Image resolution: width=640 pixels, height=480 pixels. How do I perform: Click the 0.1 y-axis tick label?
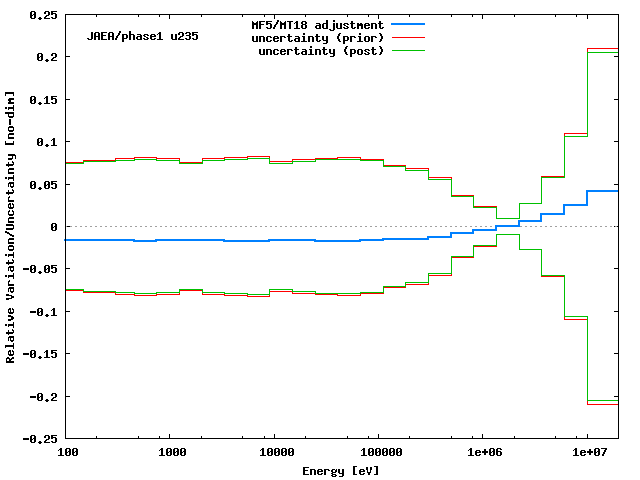(46, 142)
